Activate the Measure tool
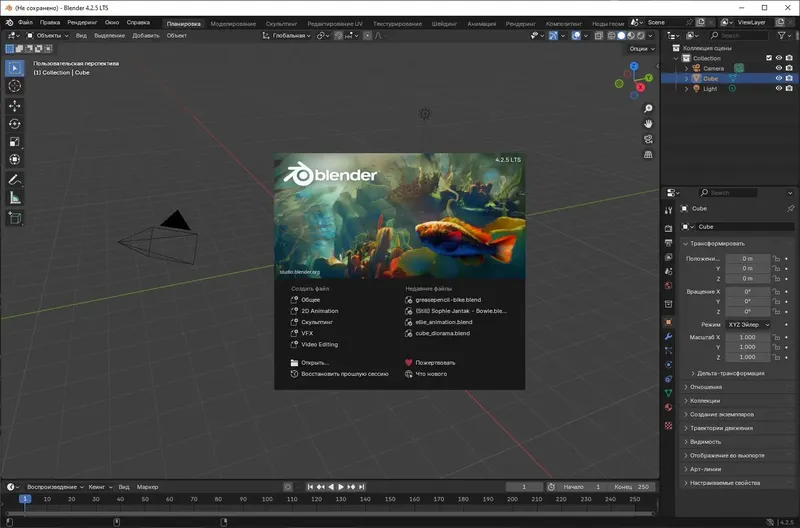The image size is (800, 528). pyautogui.click(x=15, y=198)
